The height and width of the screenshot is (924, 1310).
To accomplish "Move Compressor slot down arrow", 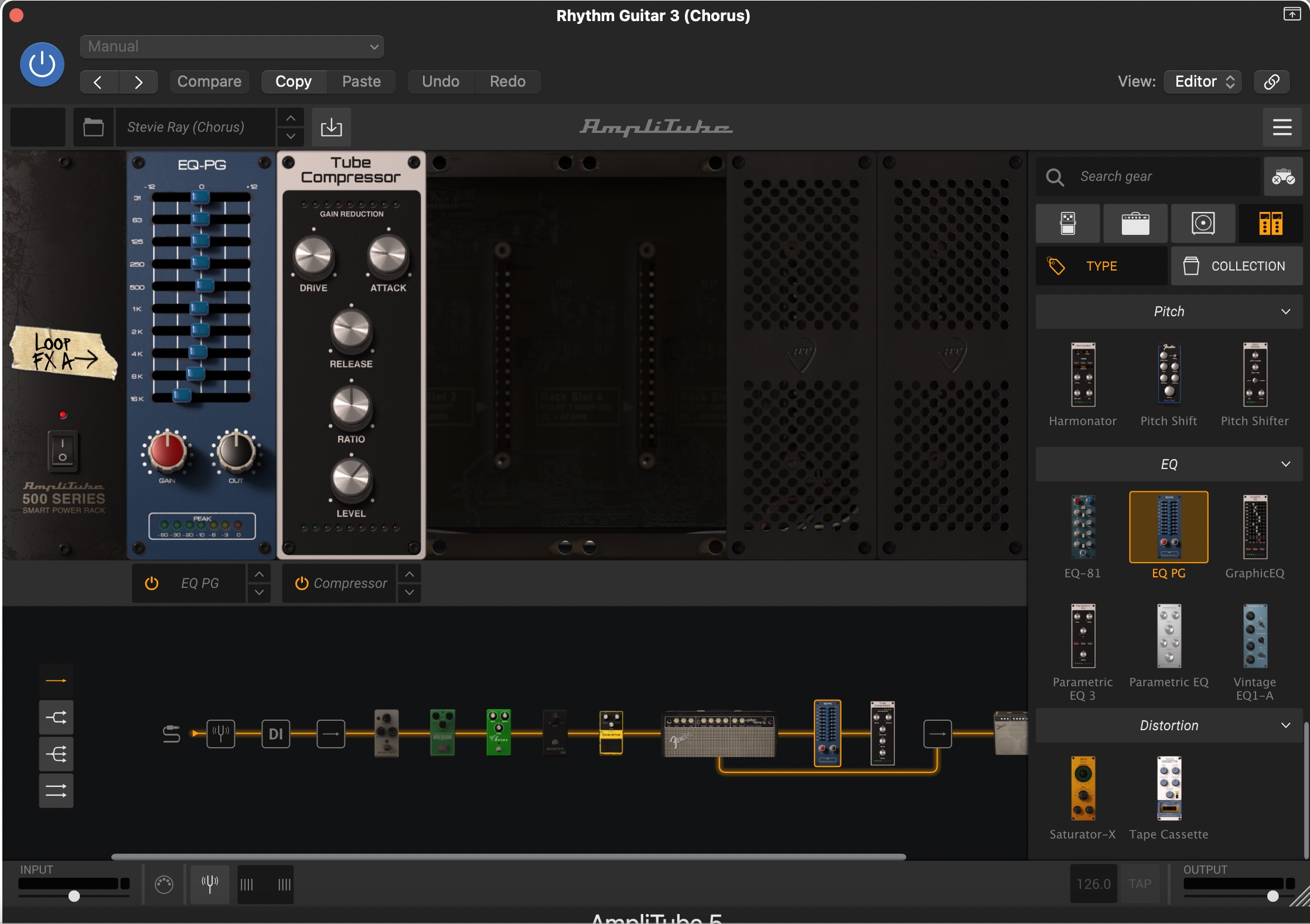I will [x=410, y=593].
